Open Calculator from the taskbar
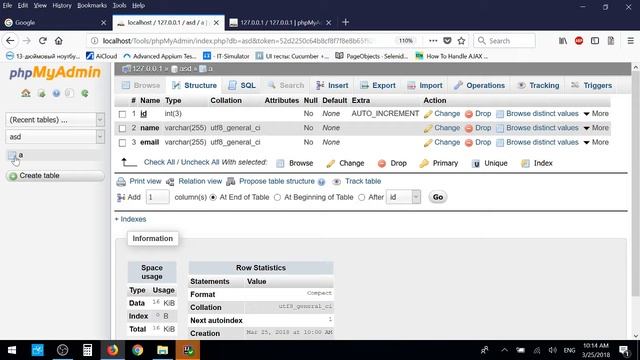 pos(87,350)
